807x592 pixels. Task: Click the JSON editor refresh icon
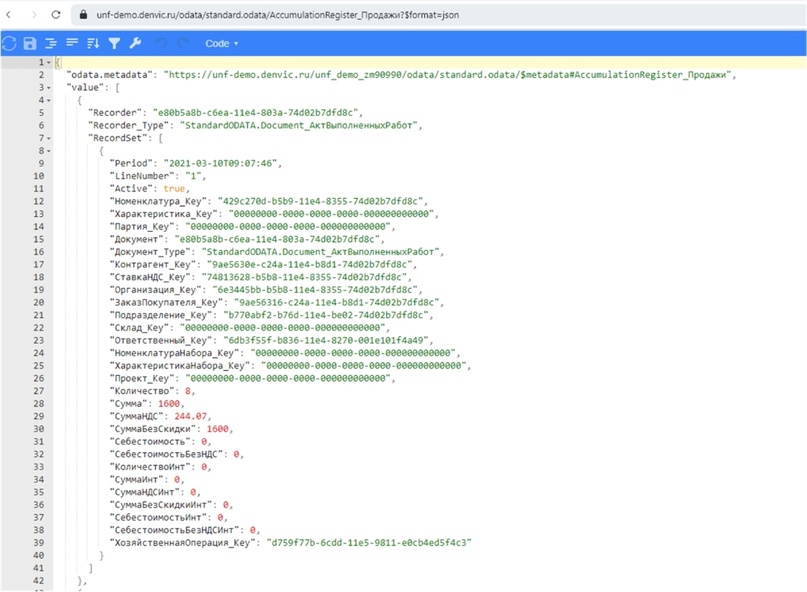pos(9,44)
